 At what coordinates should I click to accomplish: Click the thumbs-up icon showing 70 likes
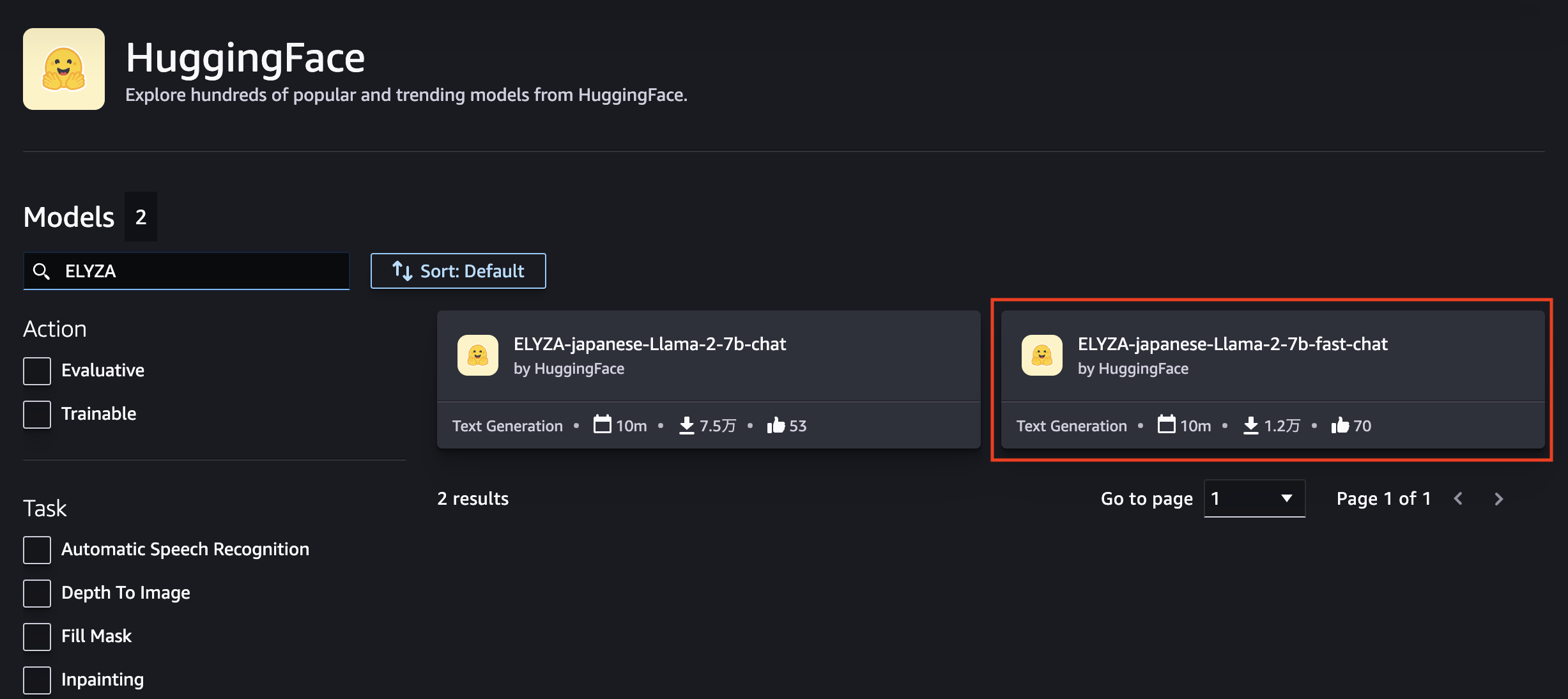click(1340, 426)
